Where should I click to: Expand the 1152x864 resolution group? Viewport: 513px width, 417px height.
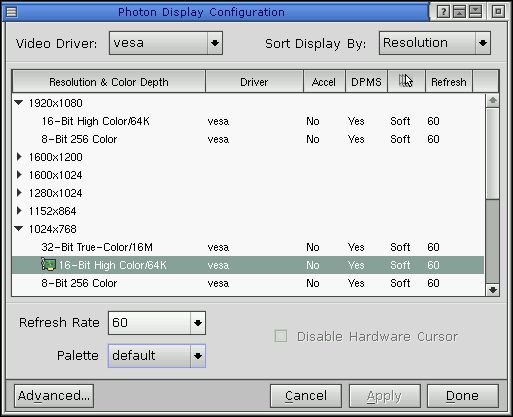pyautogui.click(x=19, y=211)
